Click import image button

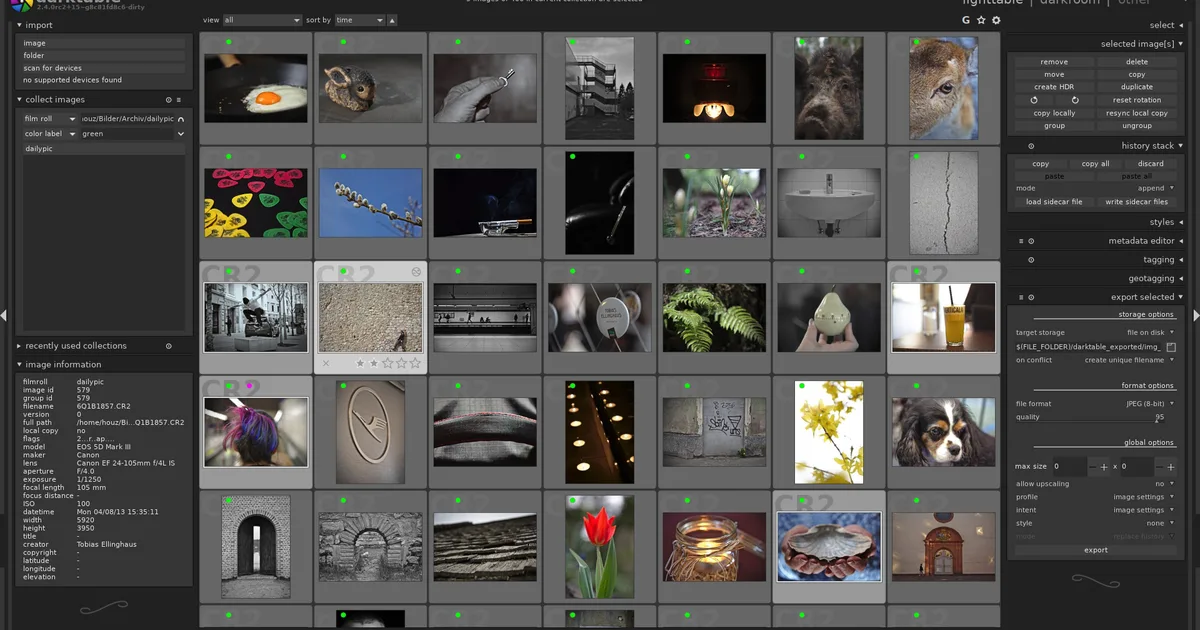tap(102, 43)
